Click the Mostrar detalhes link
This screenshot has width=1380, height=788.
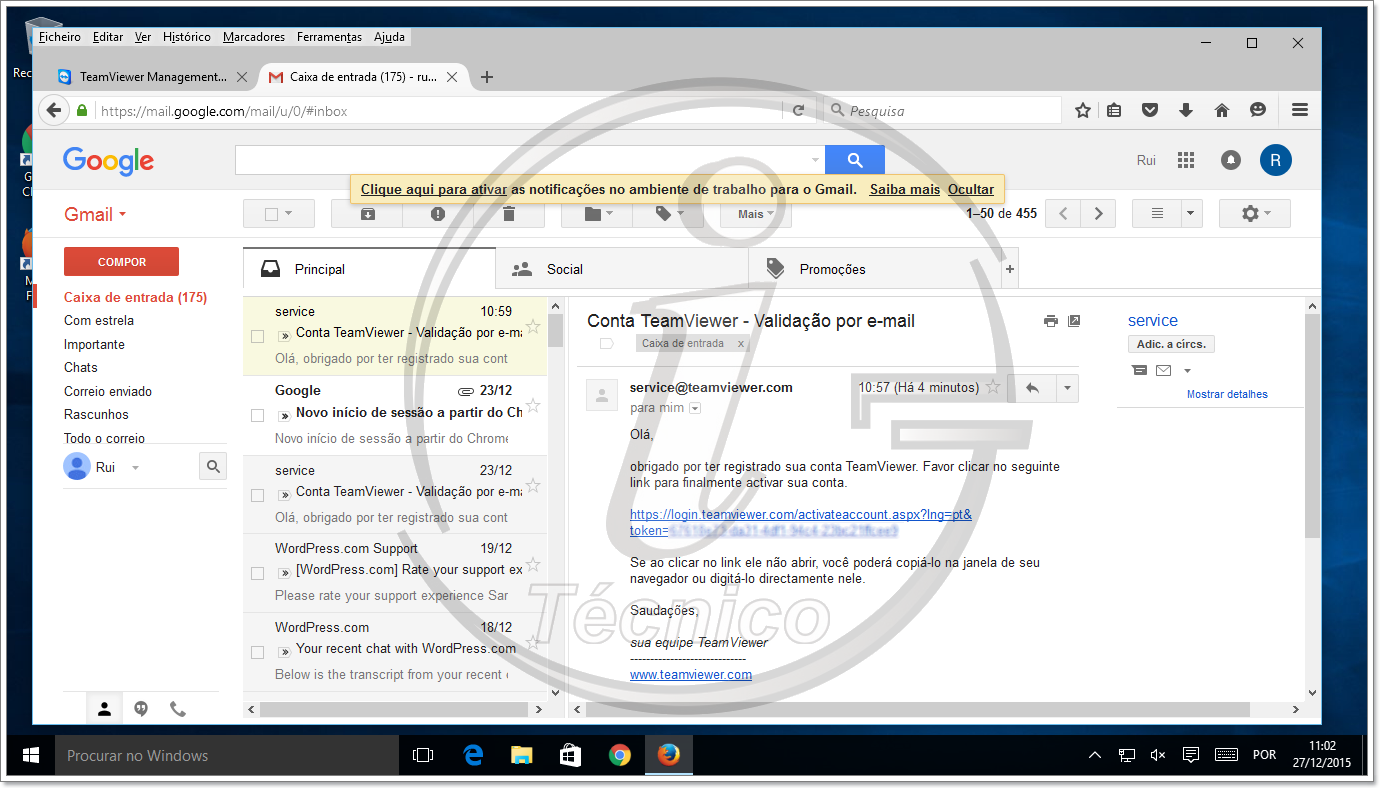pos(1227,394)
